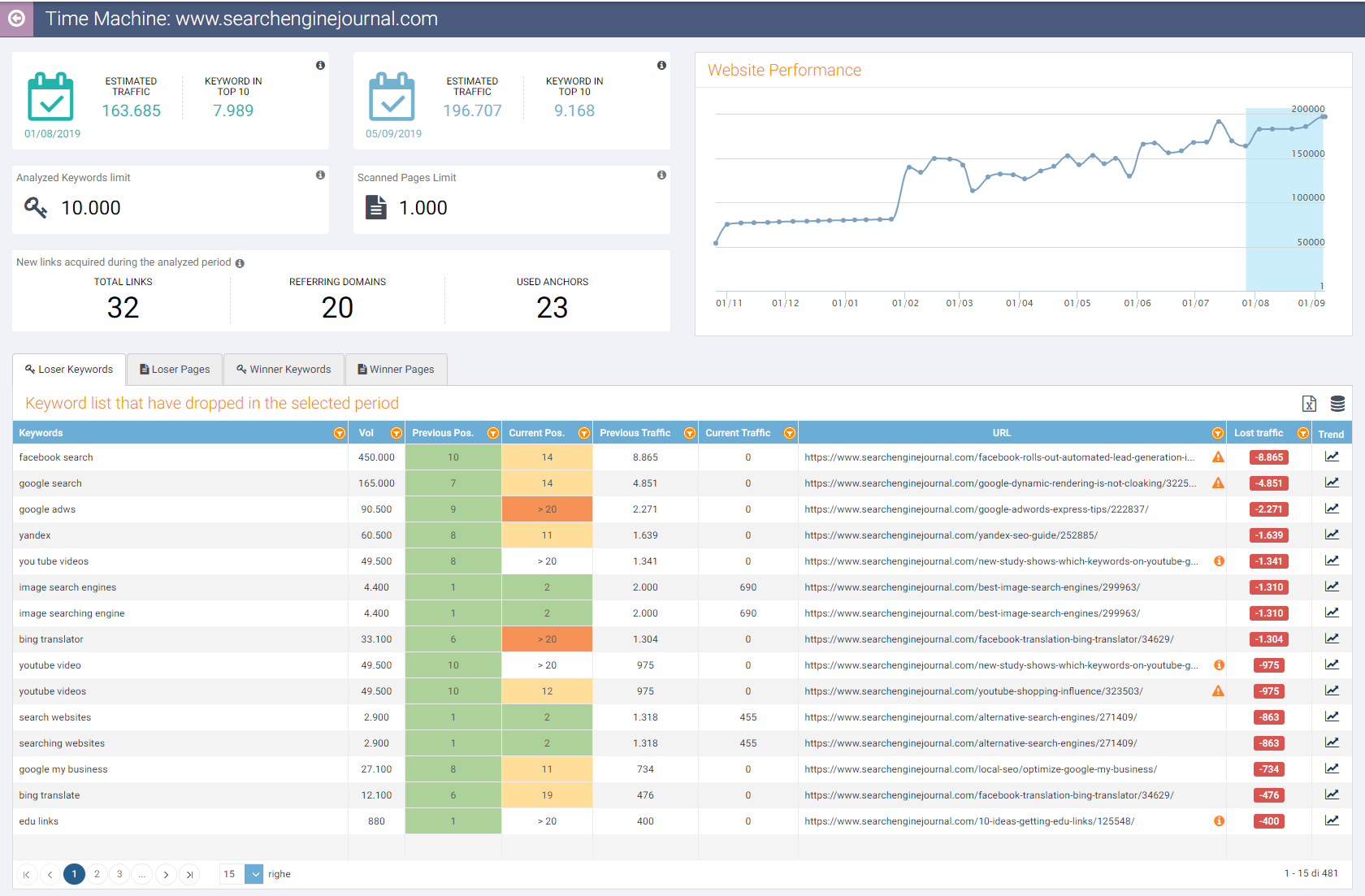The image size is (1365, 896).
Task: Open filter for Lost traffic column
Action: (1302, 433)
